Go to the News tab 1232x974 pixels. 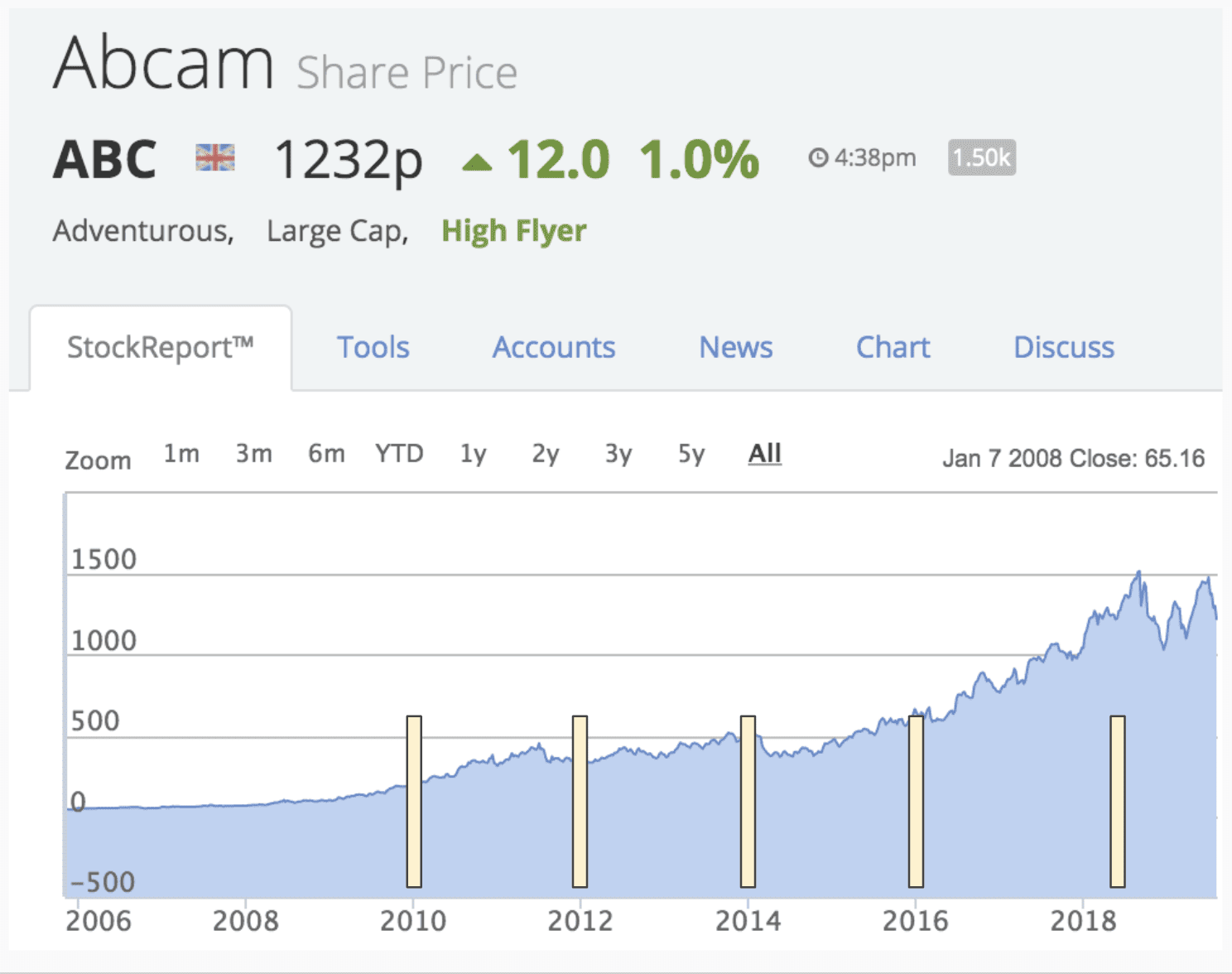click(x=736, y=347)
